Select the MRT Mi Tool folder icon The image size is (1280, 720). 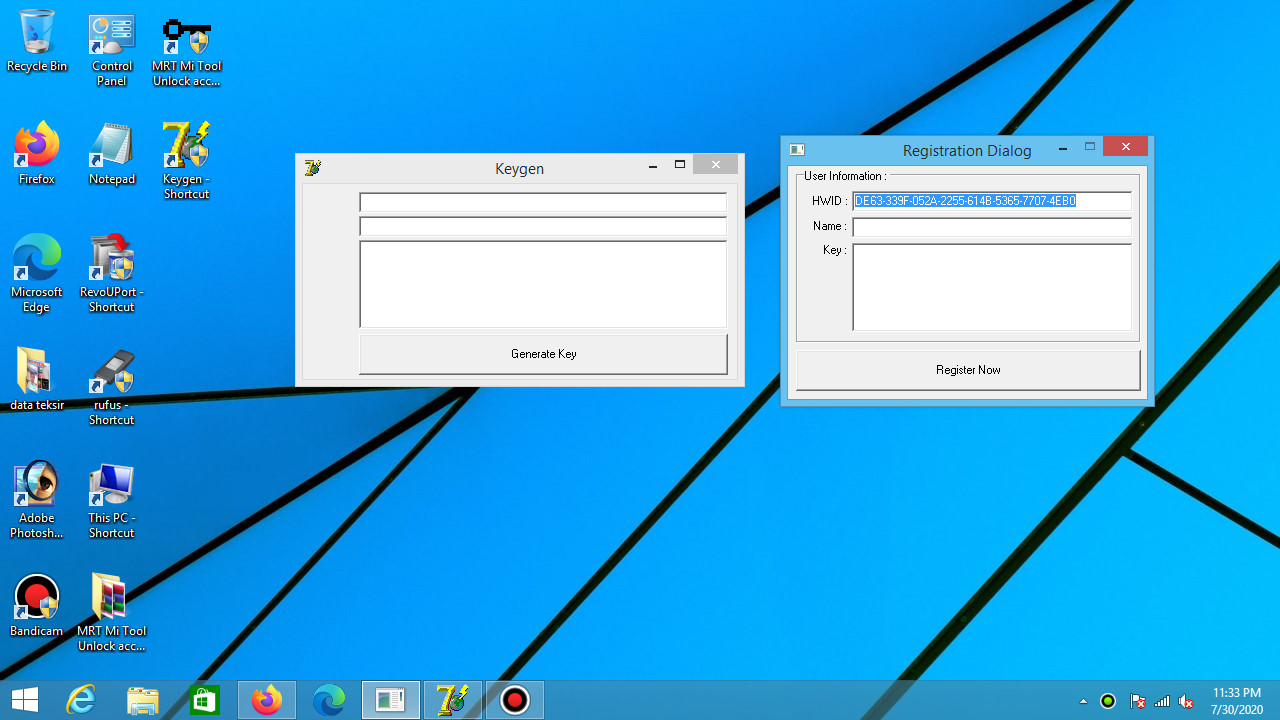[x=111, y=613]
